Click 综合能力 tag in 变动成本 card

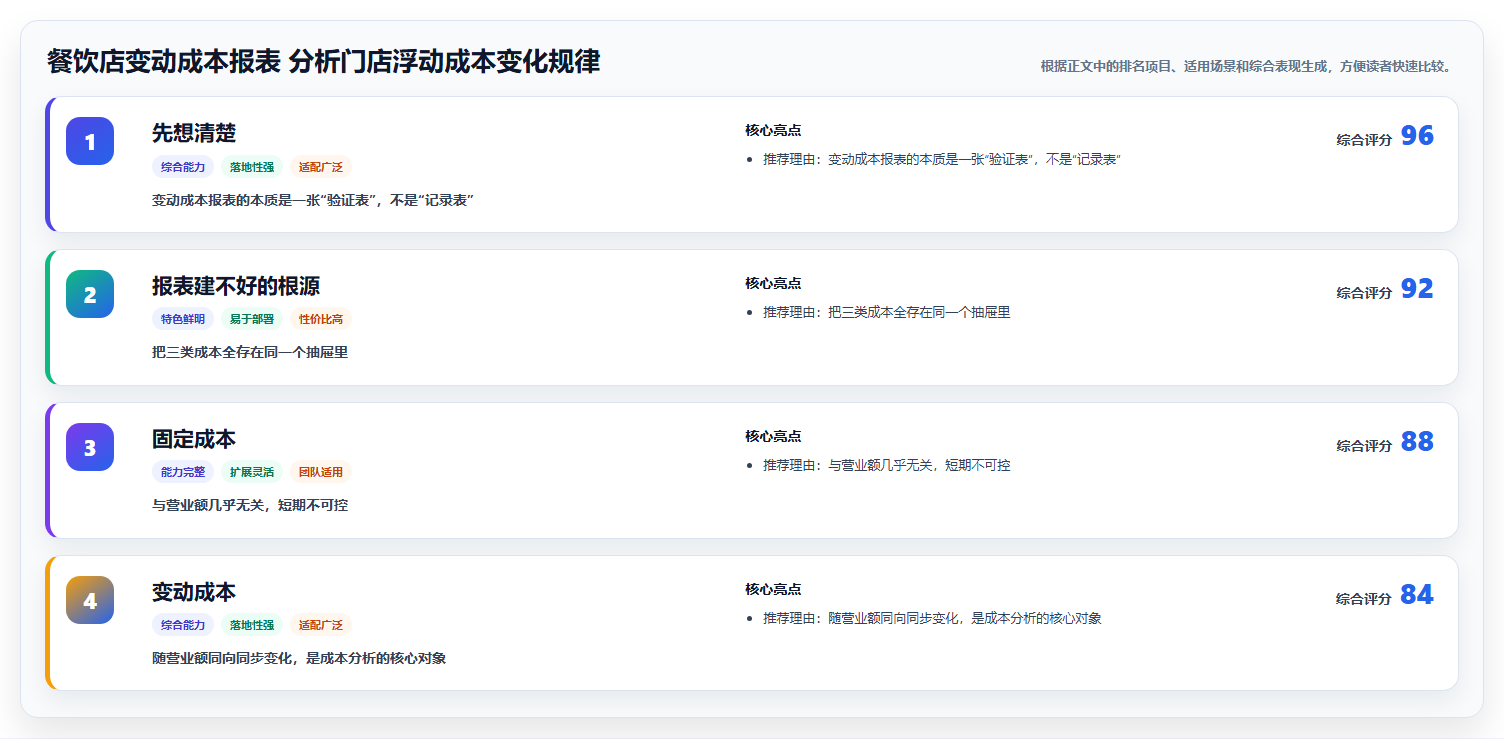pyautogui.click(x=183, y=625)
